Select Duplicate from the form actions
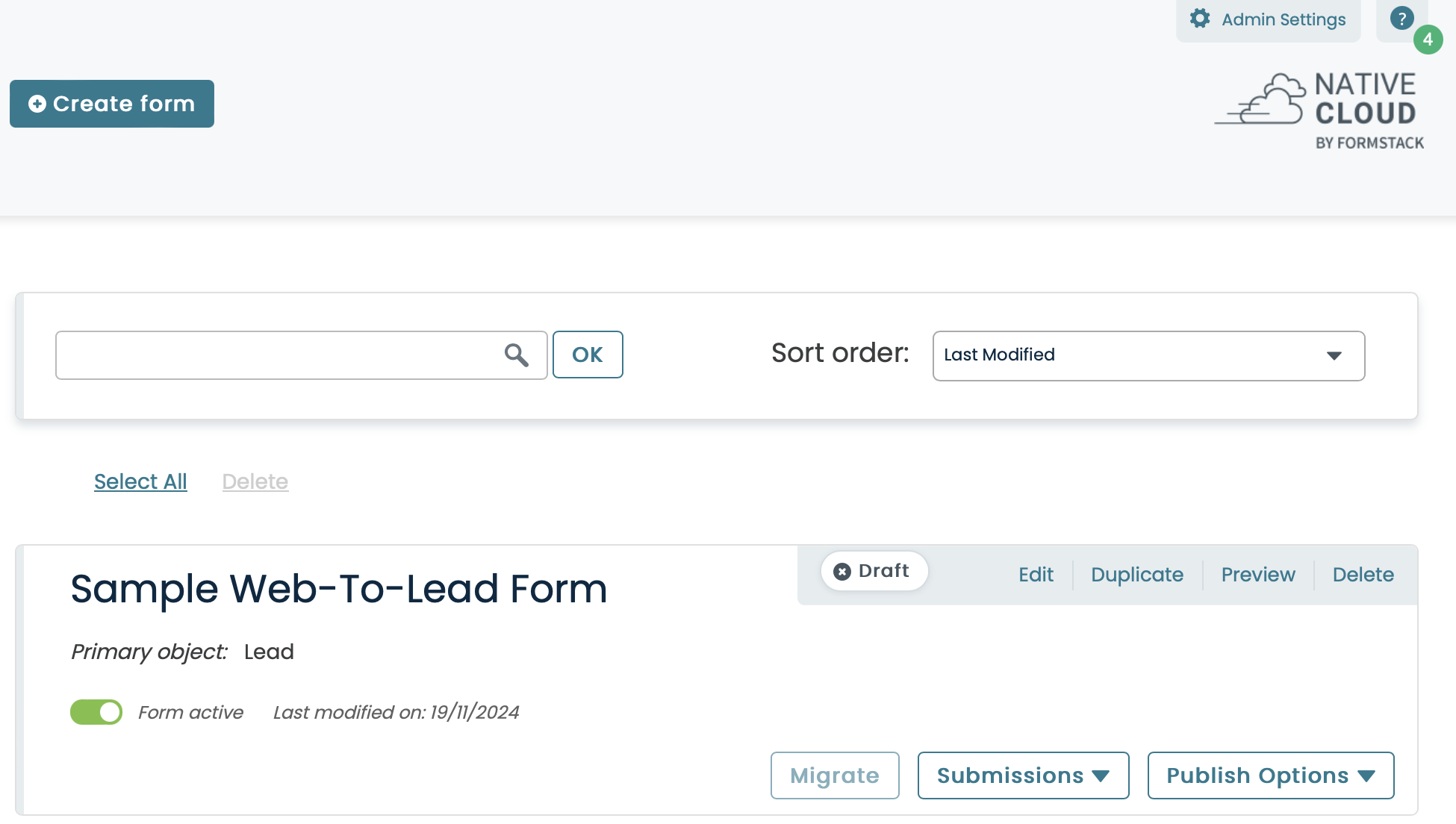The image size is (1456, 824). pyautogui.click(x=1136, y=575)
